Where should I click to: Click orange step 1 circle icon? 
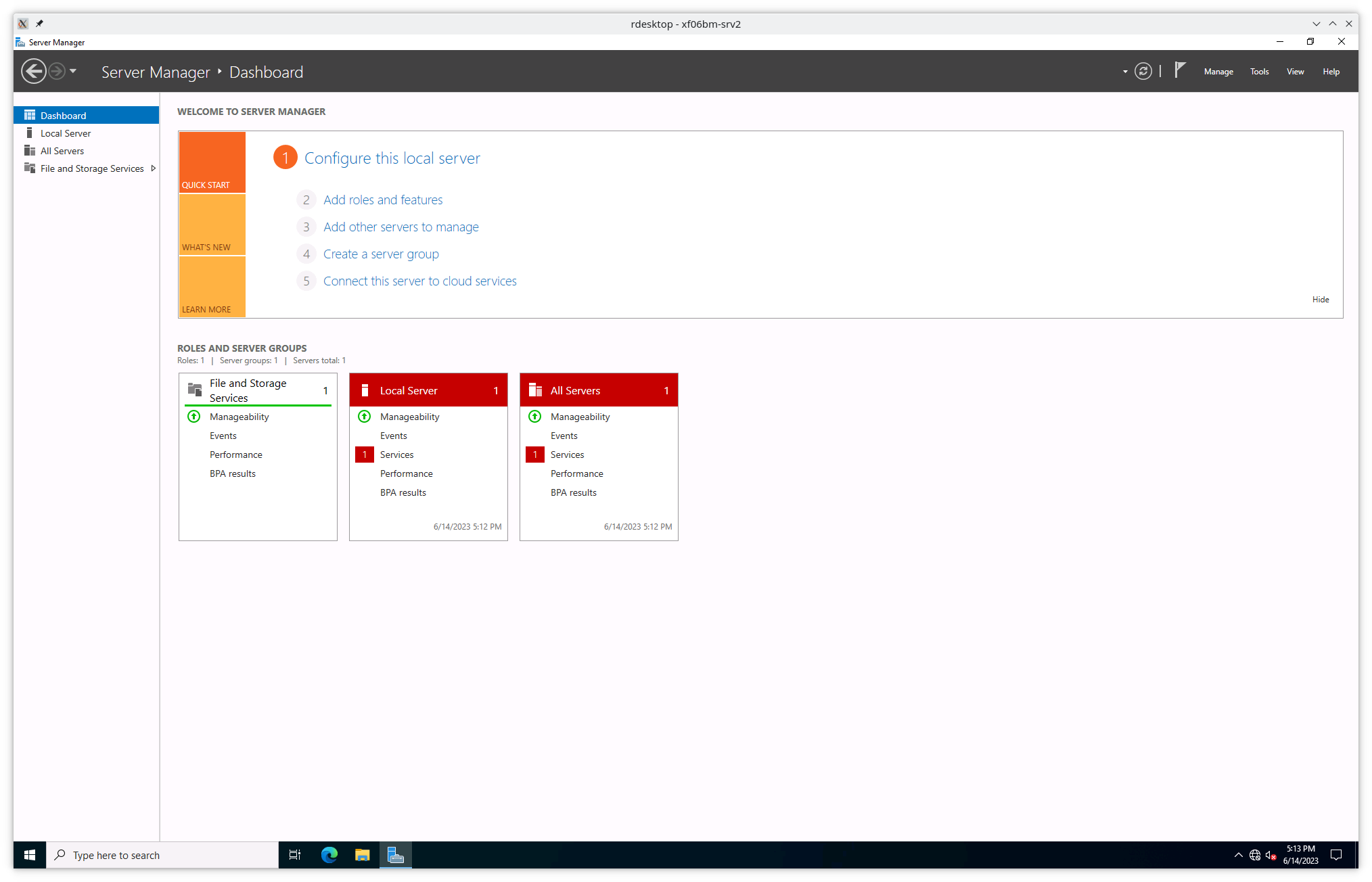(285, 158)
